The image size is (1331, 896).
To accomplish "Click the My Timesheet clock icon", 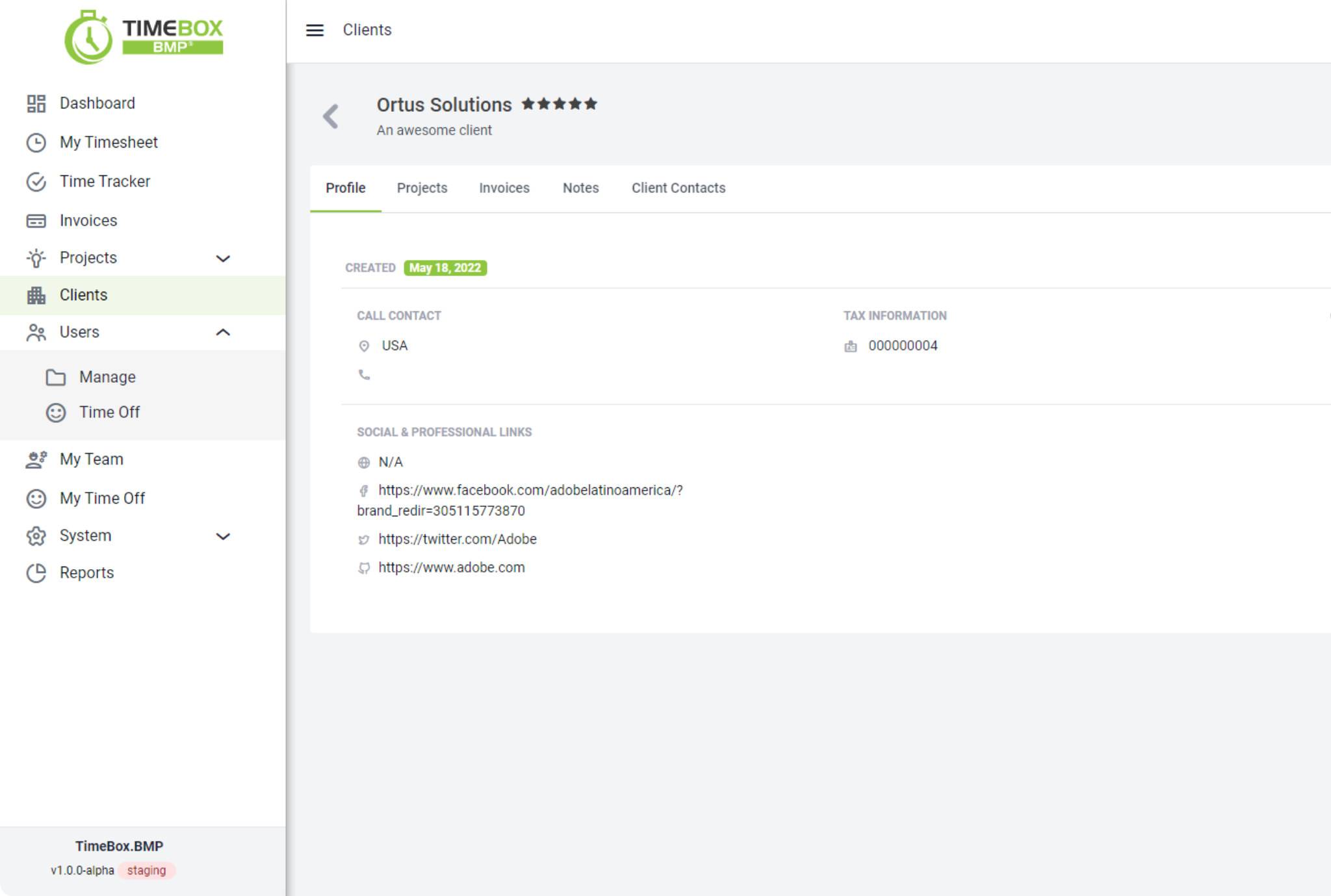I will pyautogui.click(x=36, y=142).
